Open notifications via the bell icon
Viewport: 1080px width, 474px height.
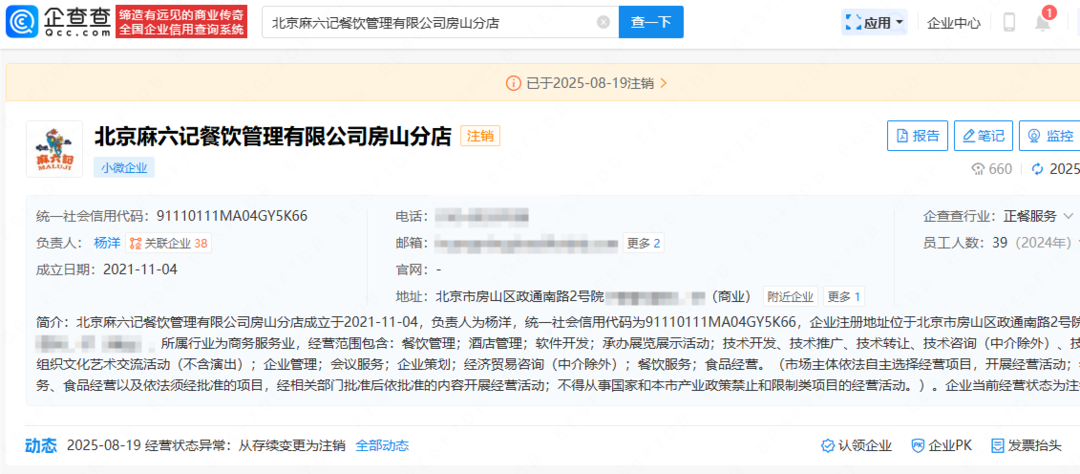coord(1043,23)
